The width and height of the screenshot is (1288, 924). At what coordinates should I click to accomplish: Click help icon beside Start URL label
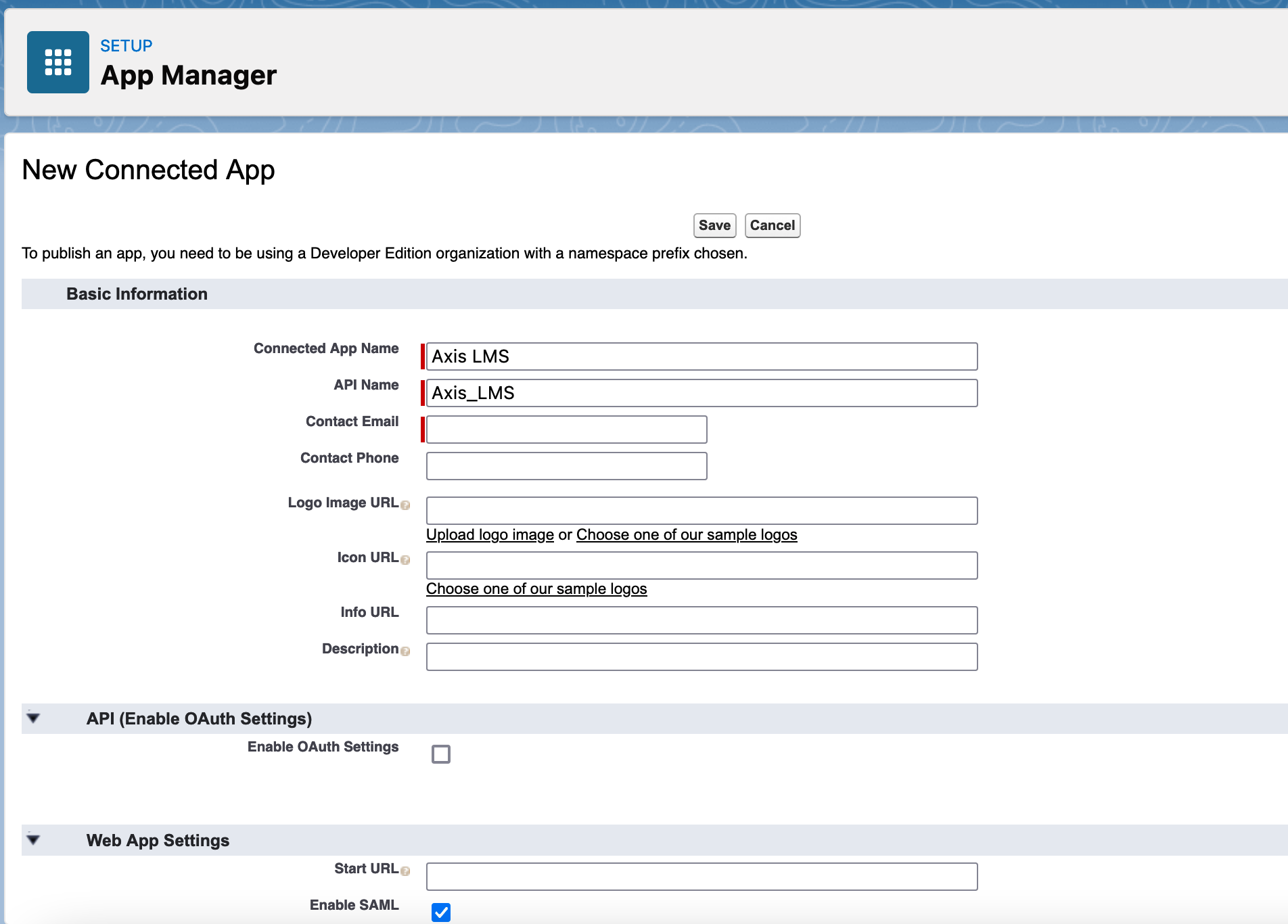pyautogui.click(x=405, y=871)
